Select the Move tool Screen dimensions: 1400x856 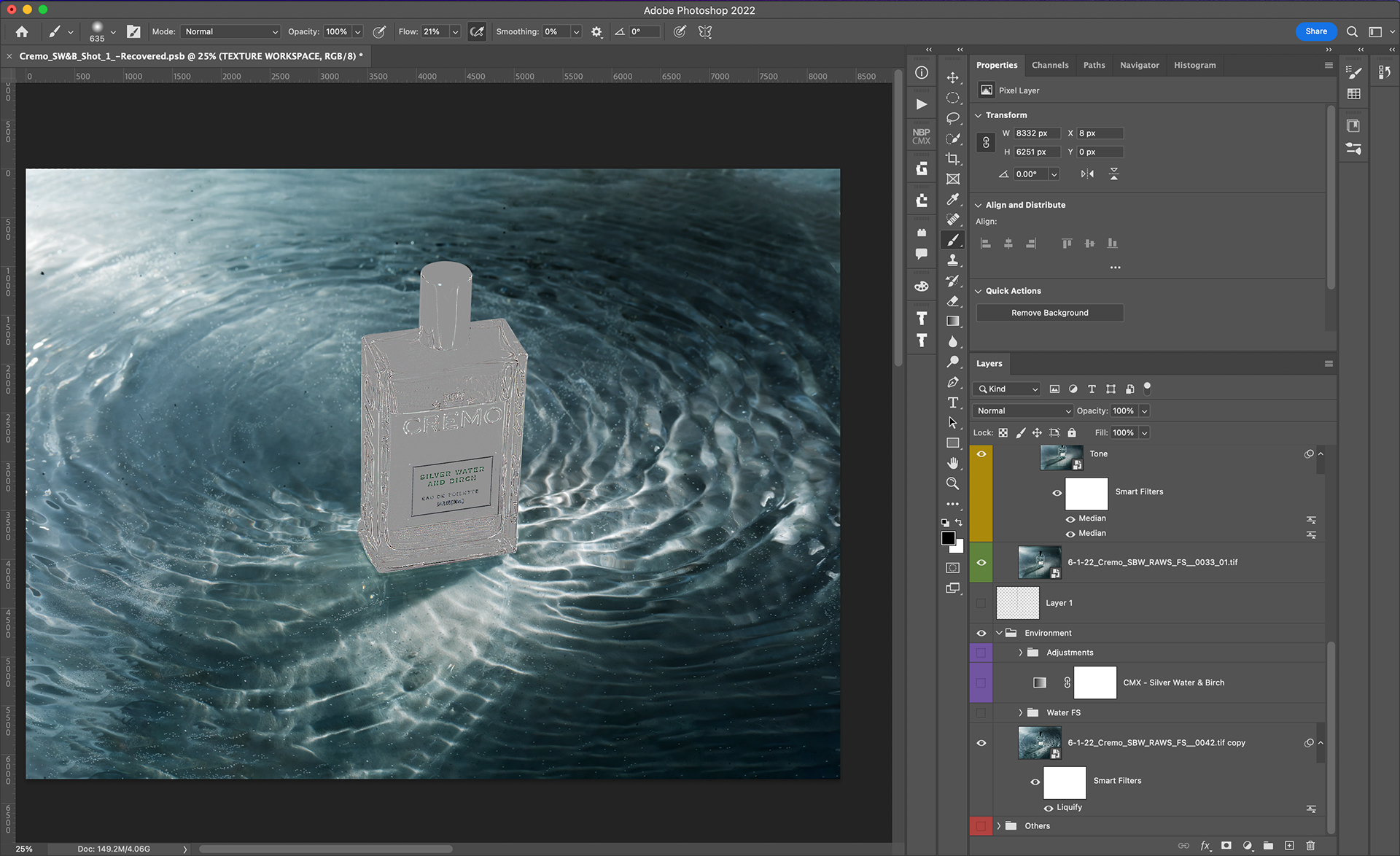[x=952, y=77]
